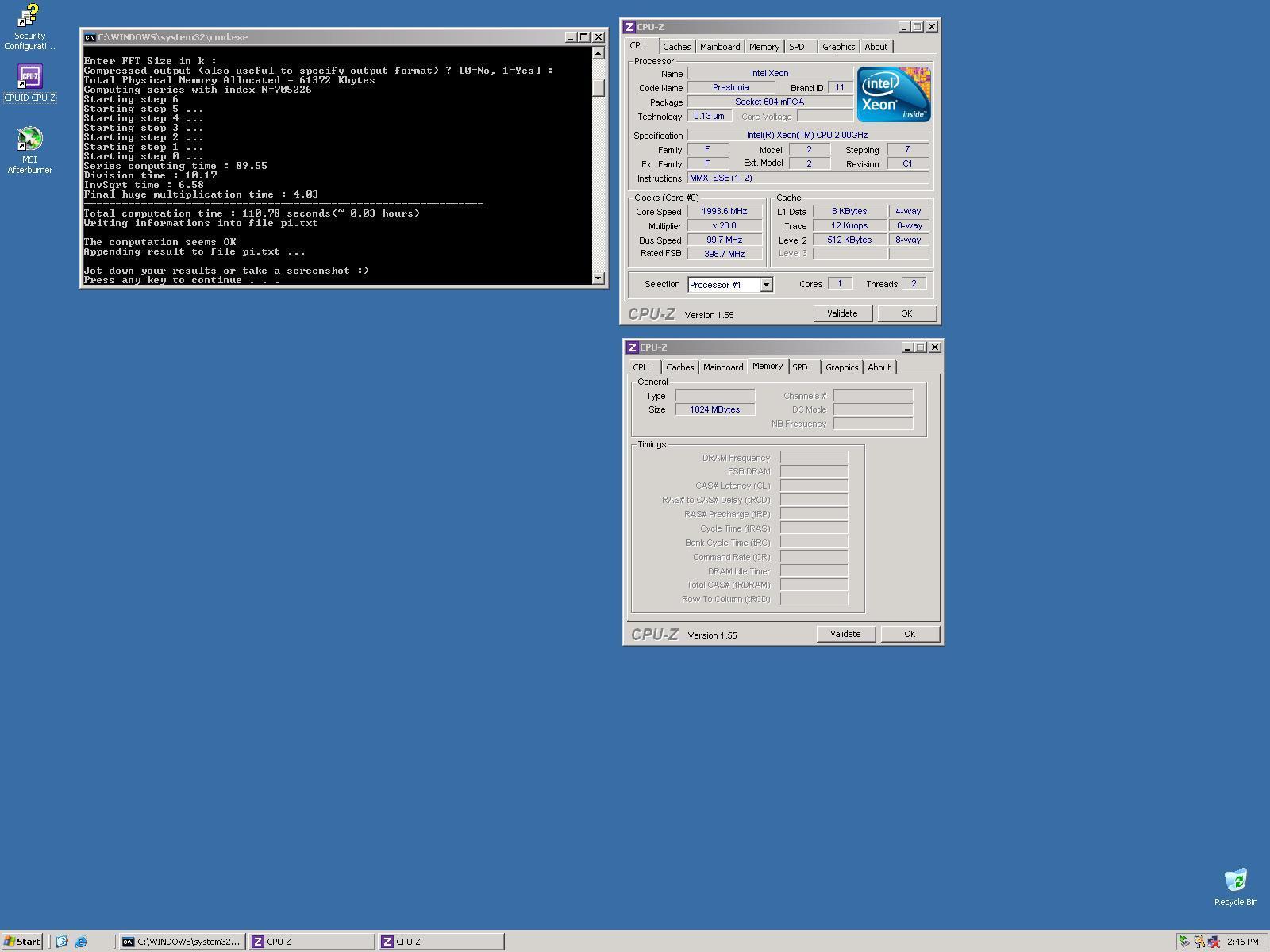
Task: Click the 2:46 PM clock
Action: pyautogui.click(x=1243, y=942)
